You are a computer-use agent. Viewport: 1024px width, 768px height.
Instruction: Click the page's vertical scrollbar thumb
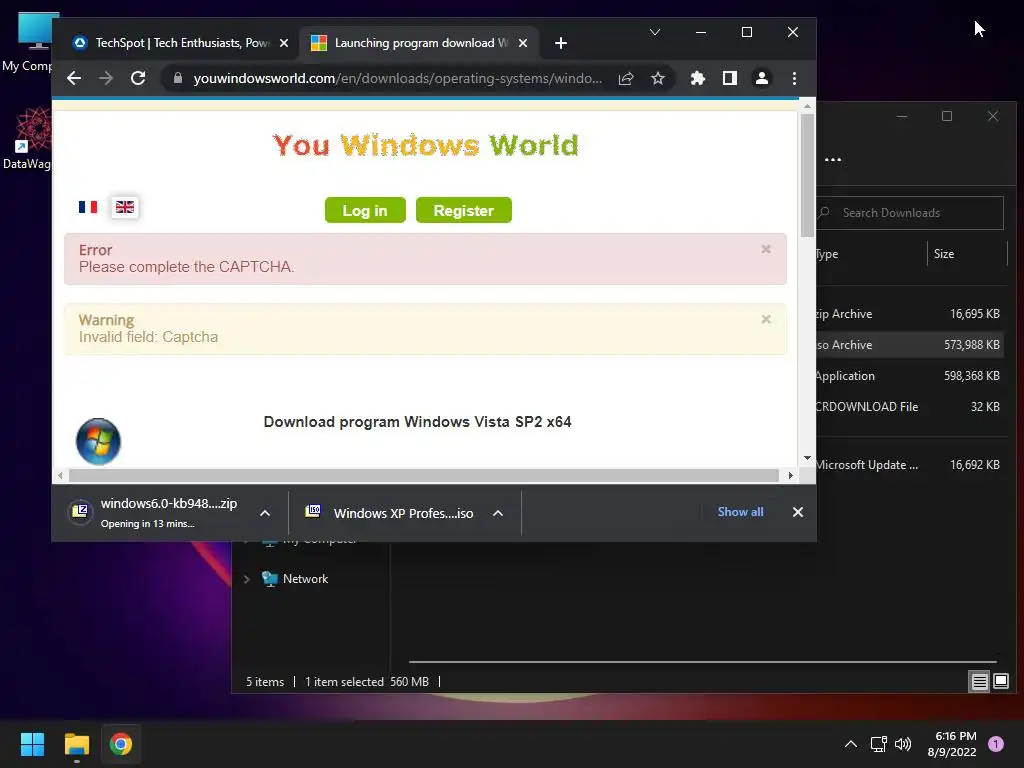pyautogui.click(x=807, y=176)
